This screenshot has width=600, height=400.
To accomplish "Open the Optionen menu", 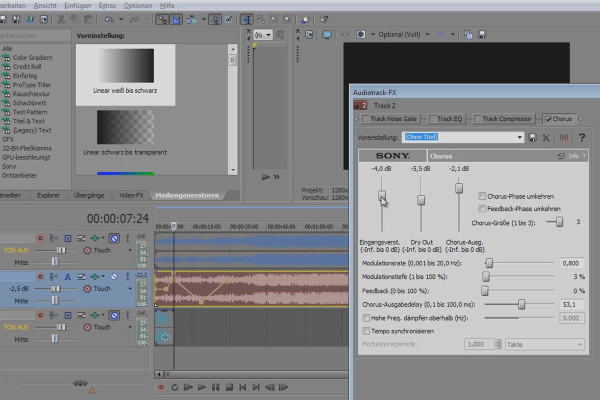I will (x=138, y=6).
